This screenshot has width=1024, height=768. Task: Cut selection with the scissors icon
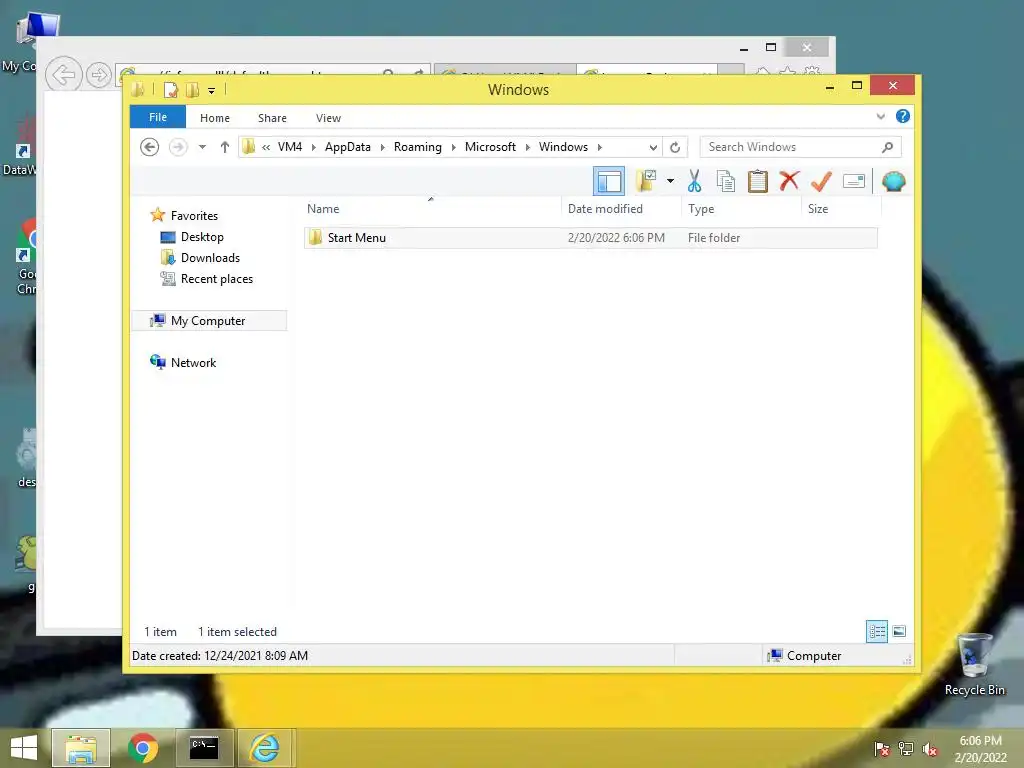point(694,181)
